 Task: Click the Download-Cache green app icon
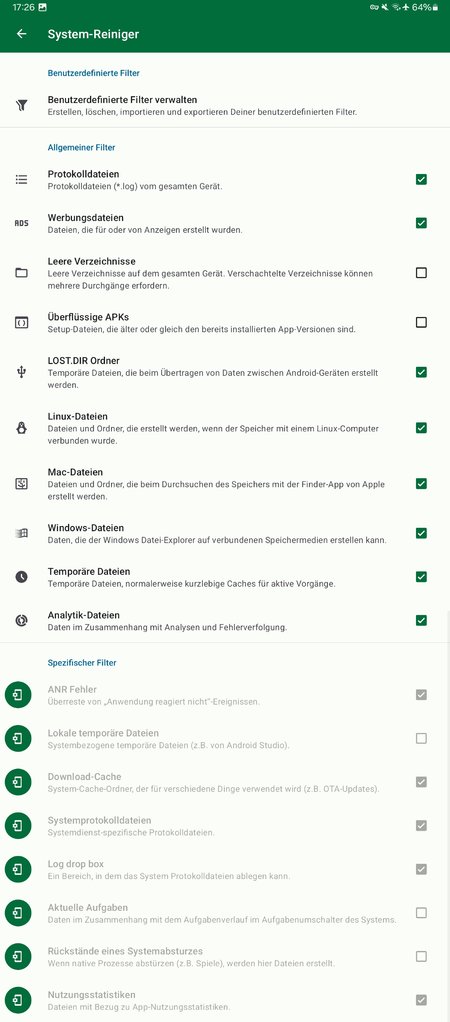click(18, 782)
